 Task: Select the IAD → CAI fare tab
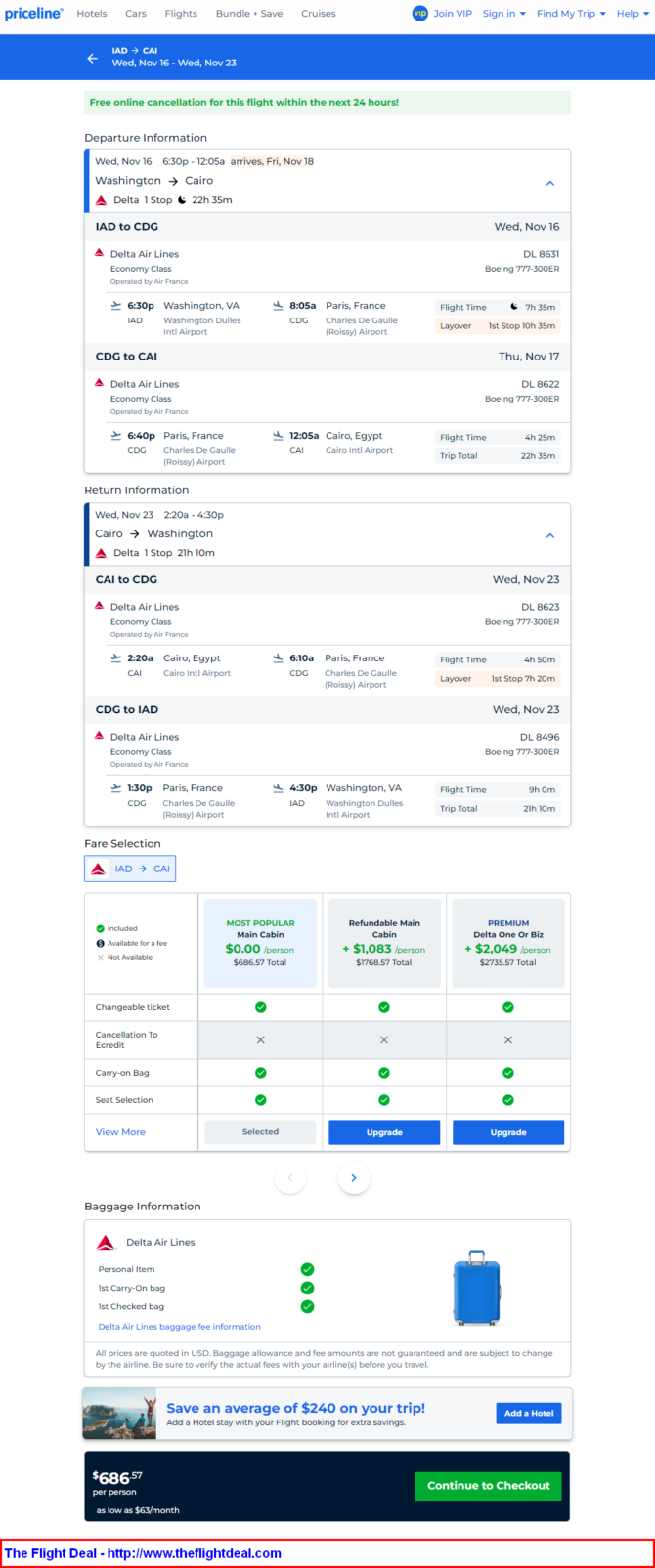[130, 869]
